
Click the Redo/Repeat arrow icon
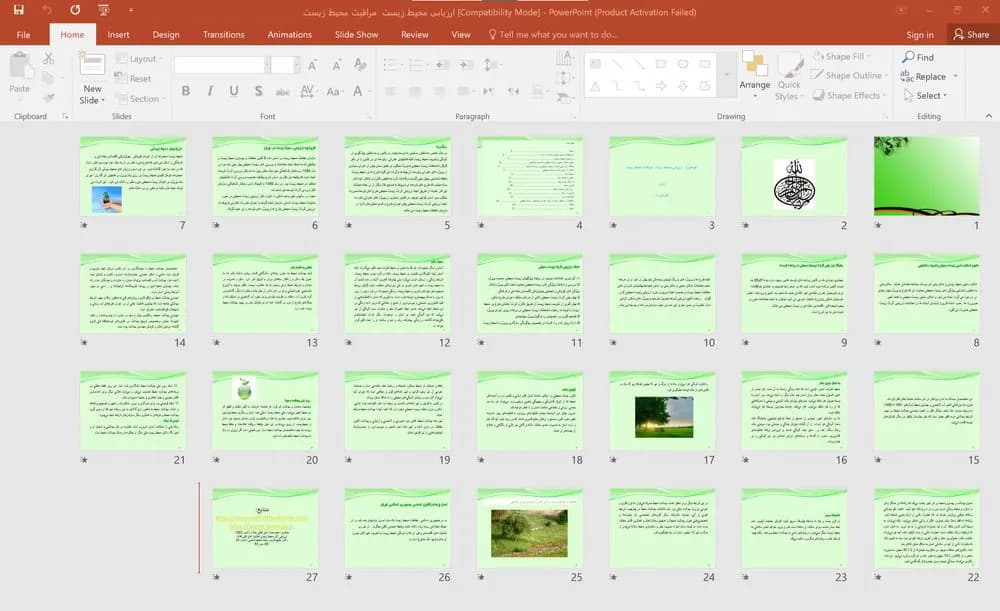pyautogui.click(x=75, y=10)
